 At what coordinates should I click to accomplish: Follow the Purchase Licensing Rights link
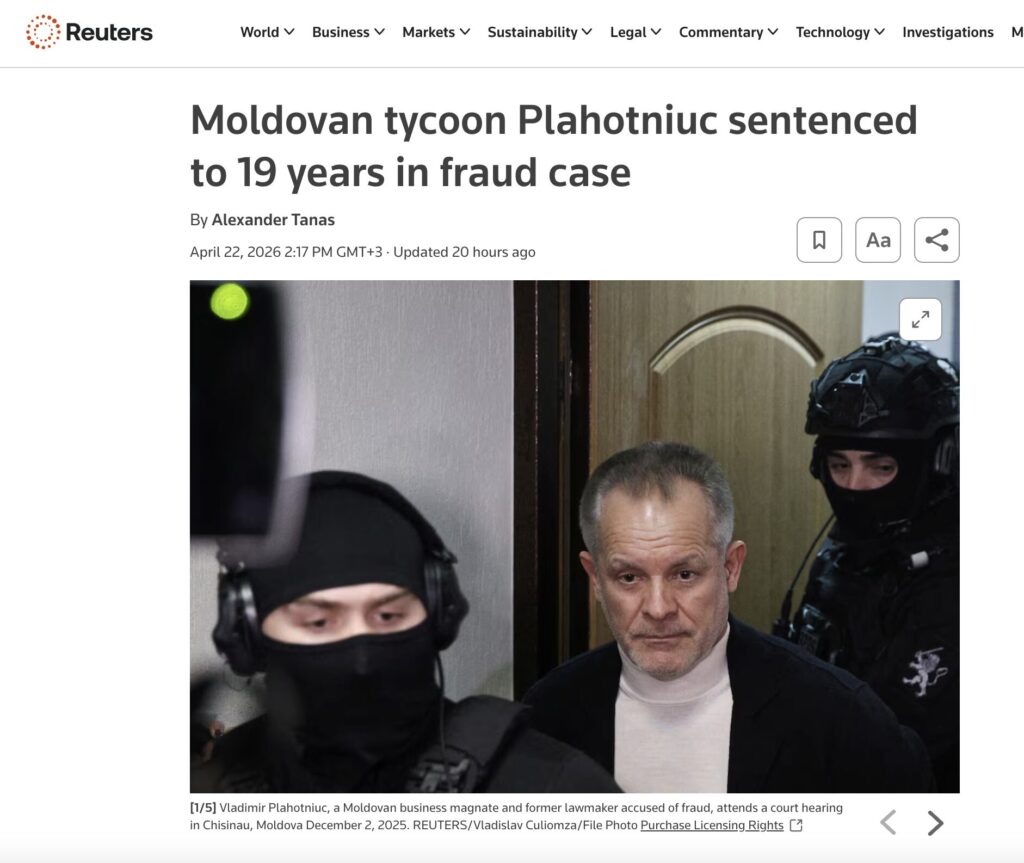712,825
